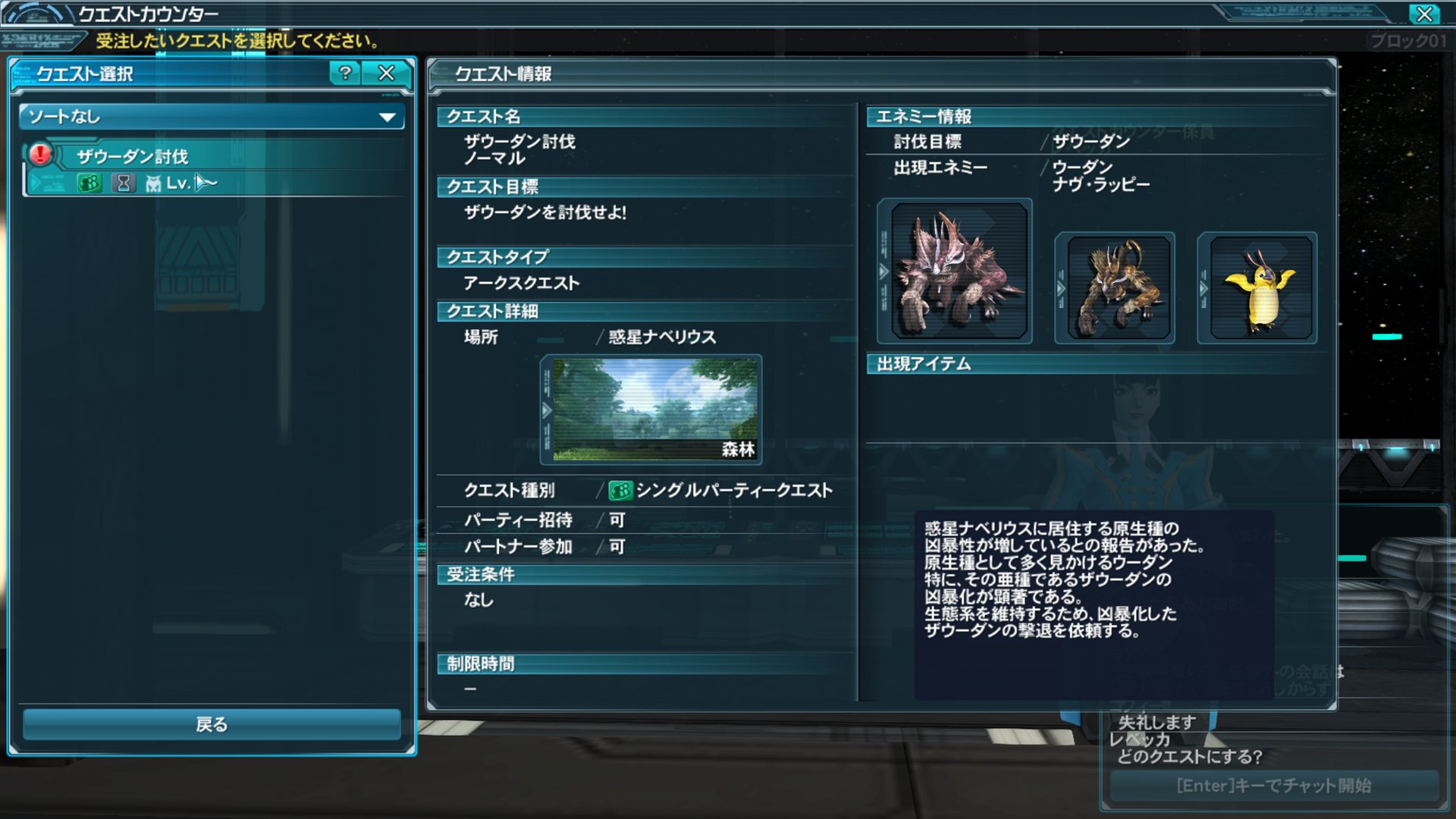Click the hourglass icon in quest row
This screenshot has width=1456, height=819.
[124, 183]
